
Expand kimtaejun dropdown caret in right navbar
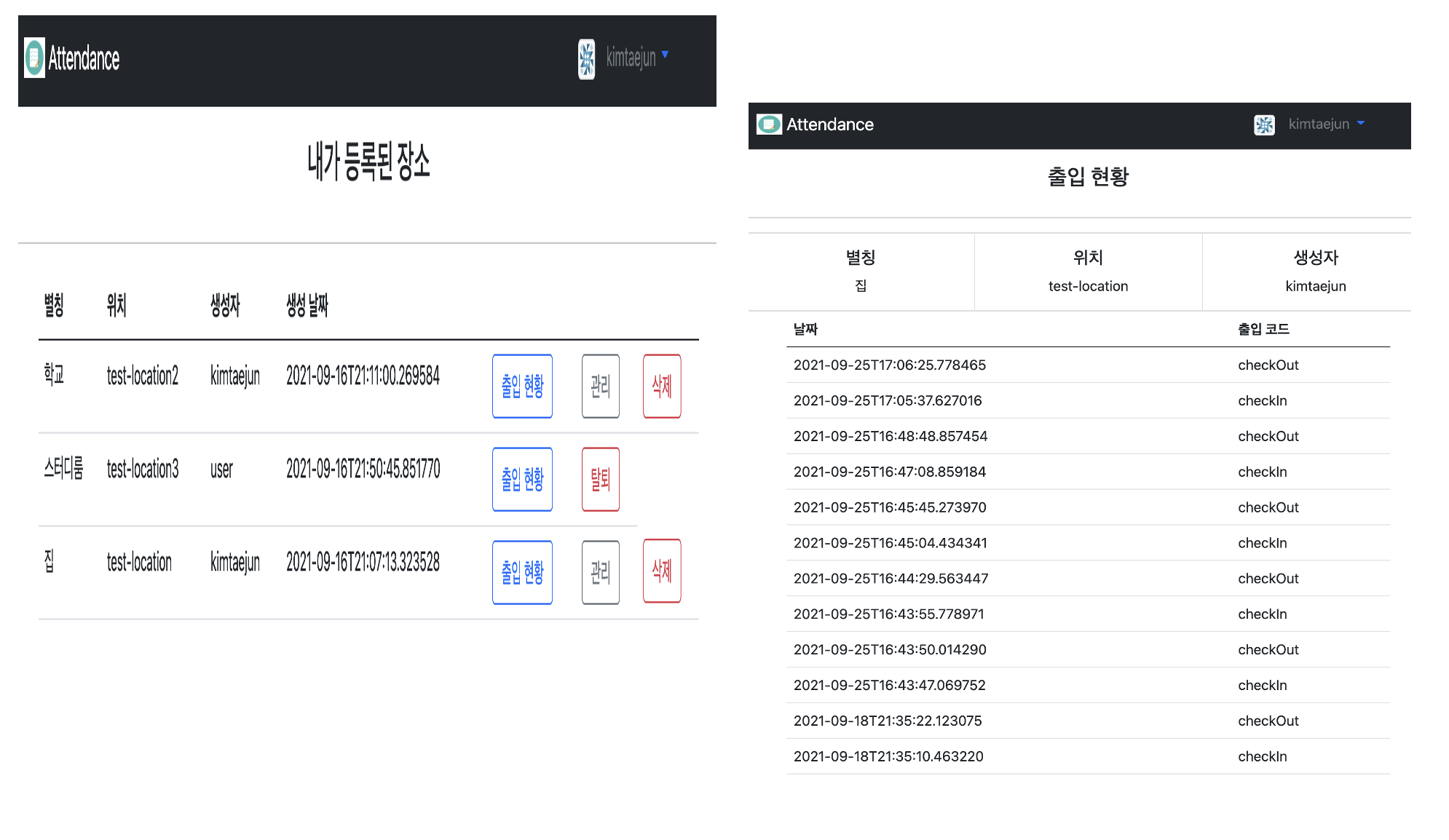click(1361, 124)
